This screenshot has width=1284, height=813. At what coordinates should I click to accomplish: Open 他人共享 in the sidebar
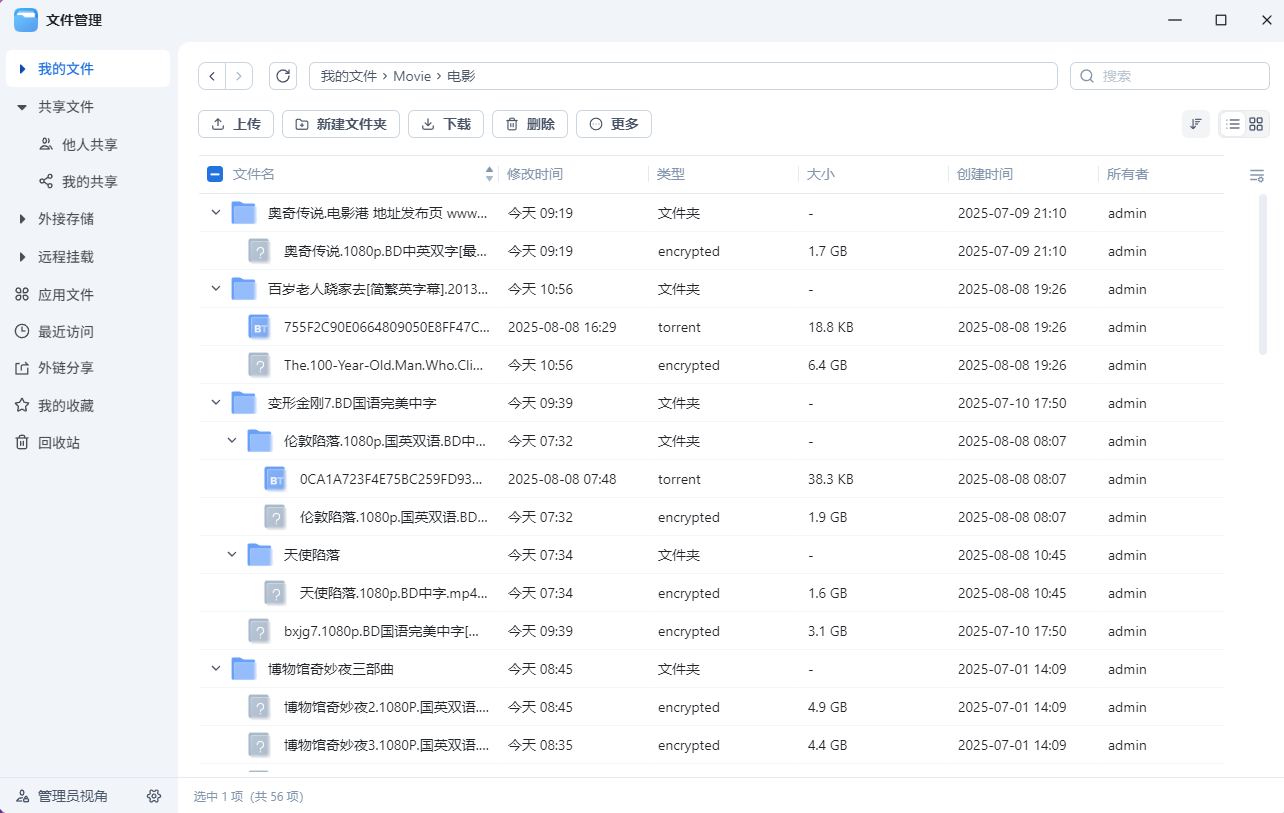pyautogui.click(x=88, y=144)
